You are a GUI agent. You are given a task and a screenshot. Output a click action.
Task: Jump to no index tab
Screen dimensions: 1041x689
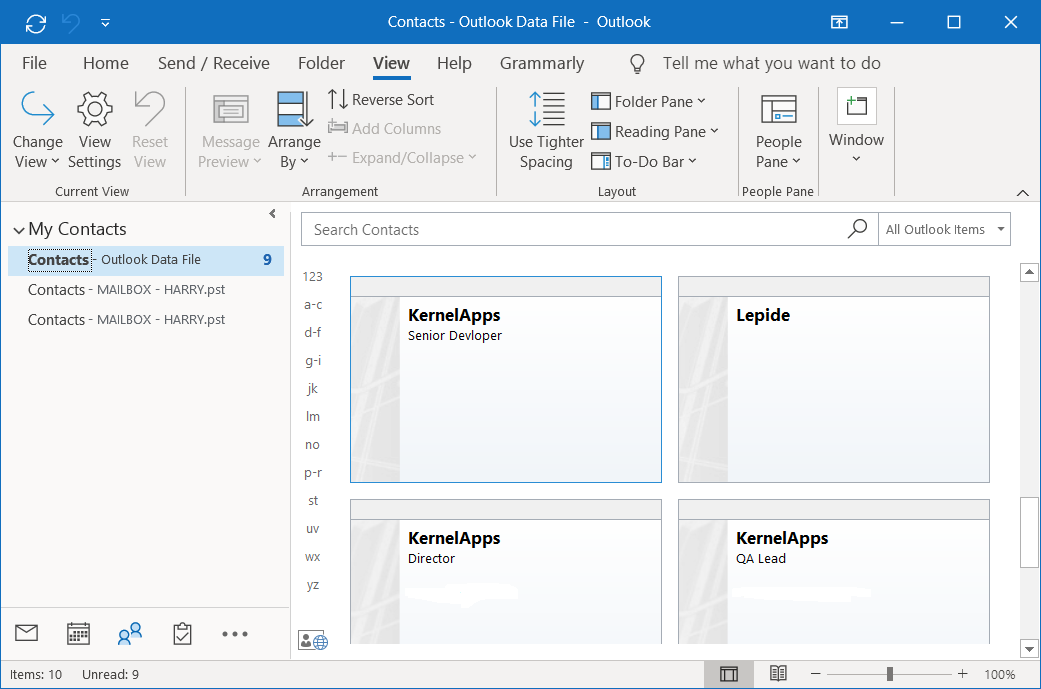[313, 445]
